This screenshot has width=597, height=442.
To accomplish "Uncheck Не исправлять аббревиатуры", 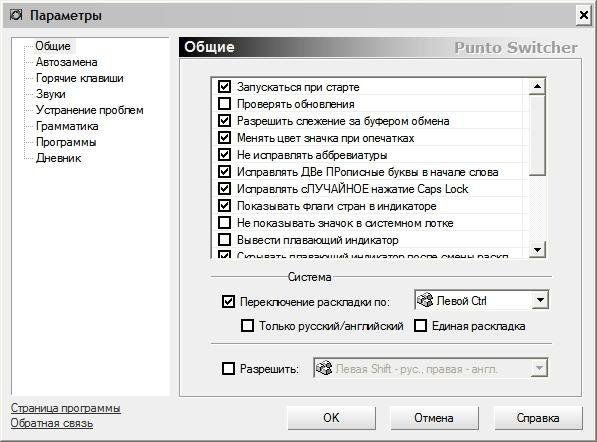I will tap(224, 155).
